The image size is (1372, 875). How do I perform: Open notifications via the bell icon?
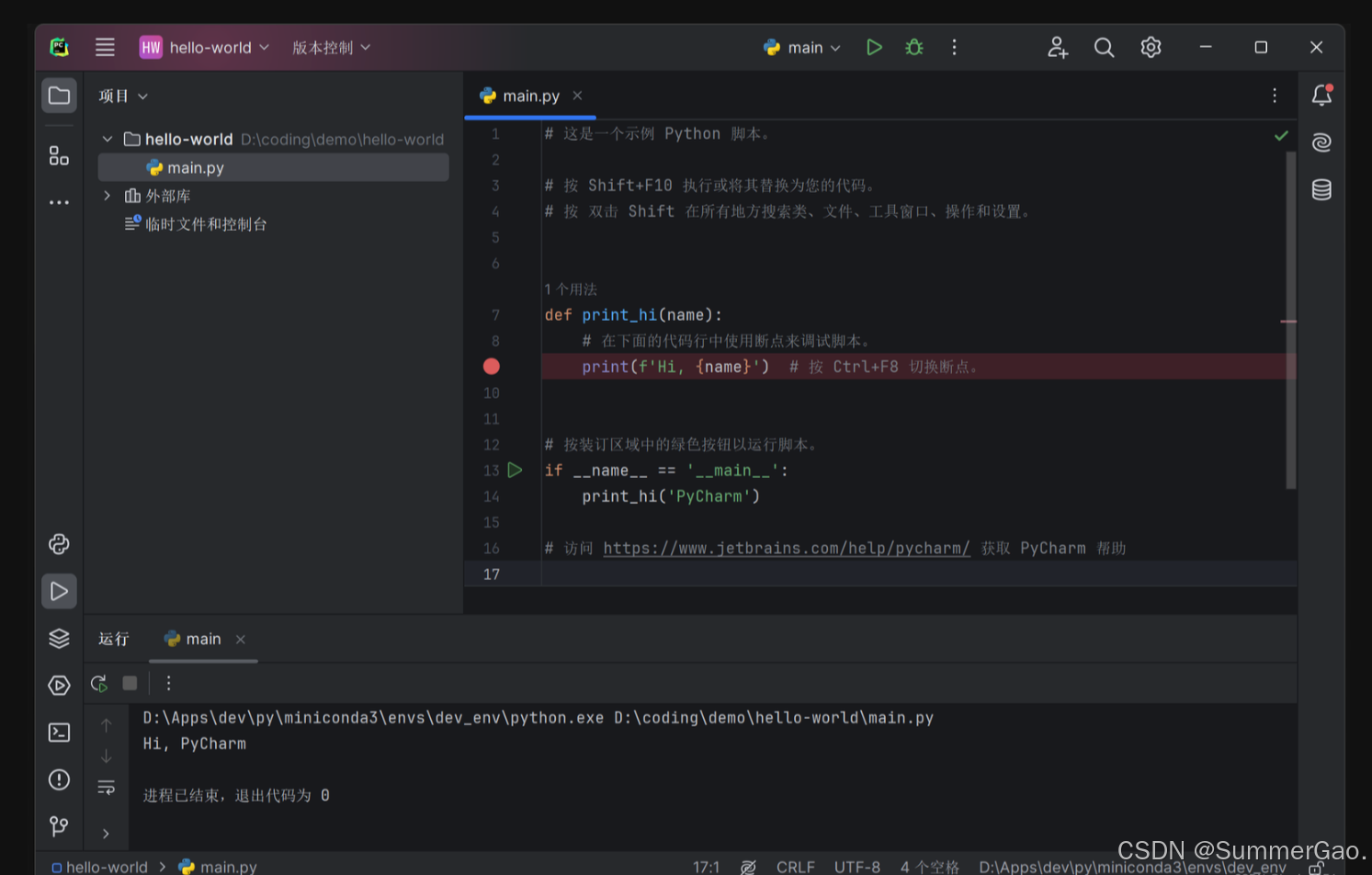(1321, 95)
